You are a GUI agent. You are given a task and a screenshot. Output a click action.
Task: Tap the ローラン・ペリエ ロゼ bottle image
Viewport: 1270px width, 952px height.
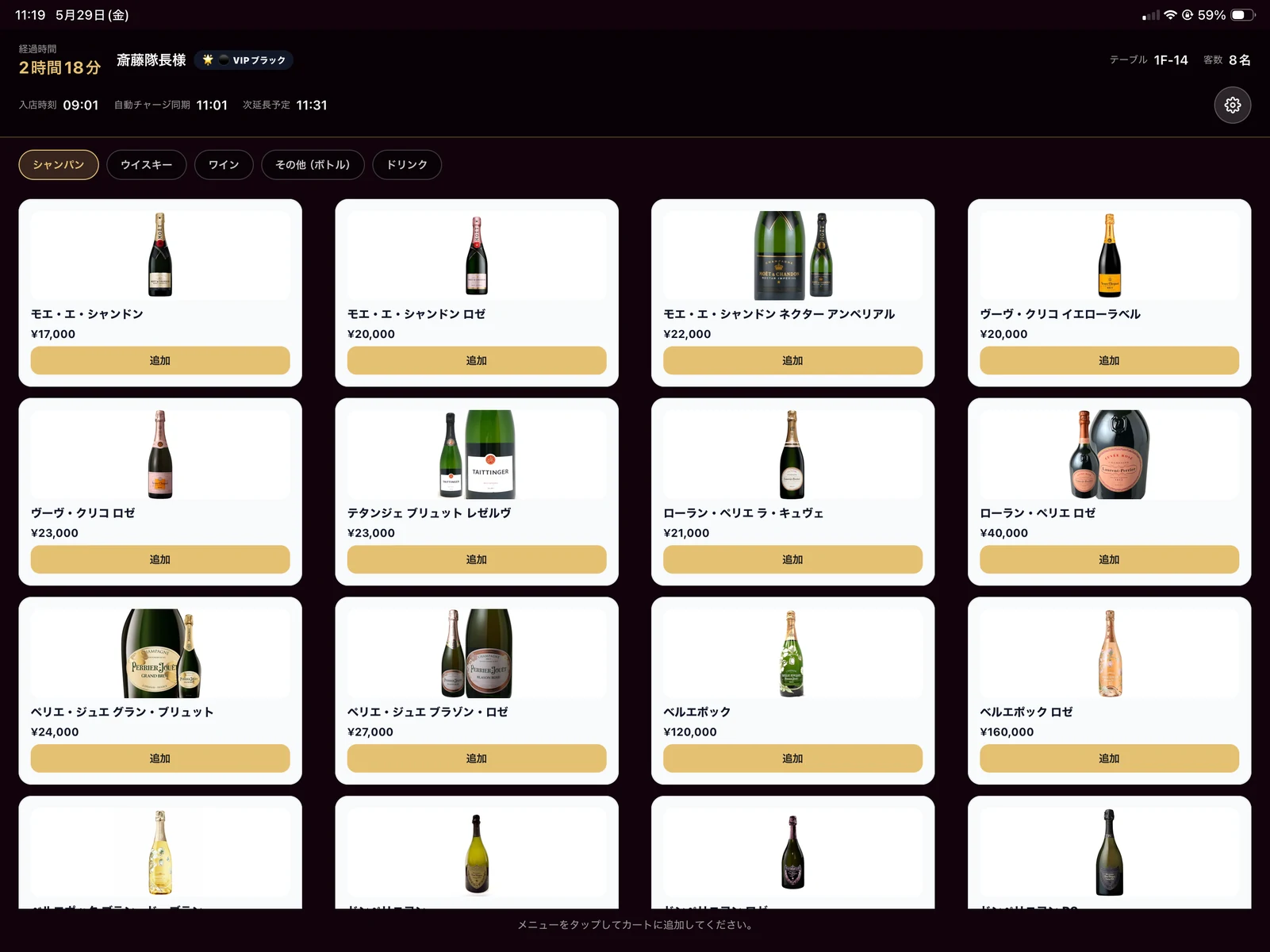(1109, 454)
